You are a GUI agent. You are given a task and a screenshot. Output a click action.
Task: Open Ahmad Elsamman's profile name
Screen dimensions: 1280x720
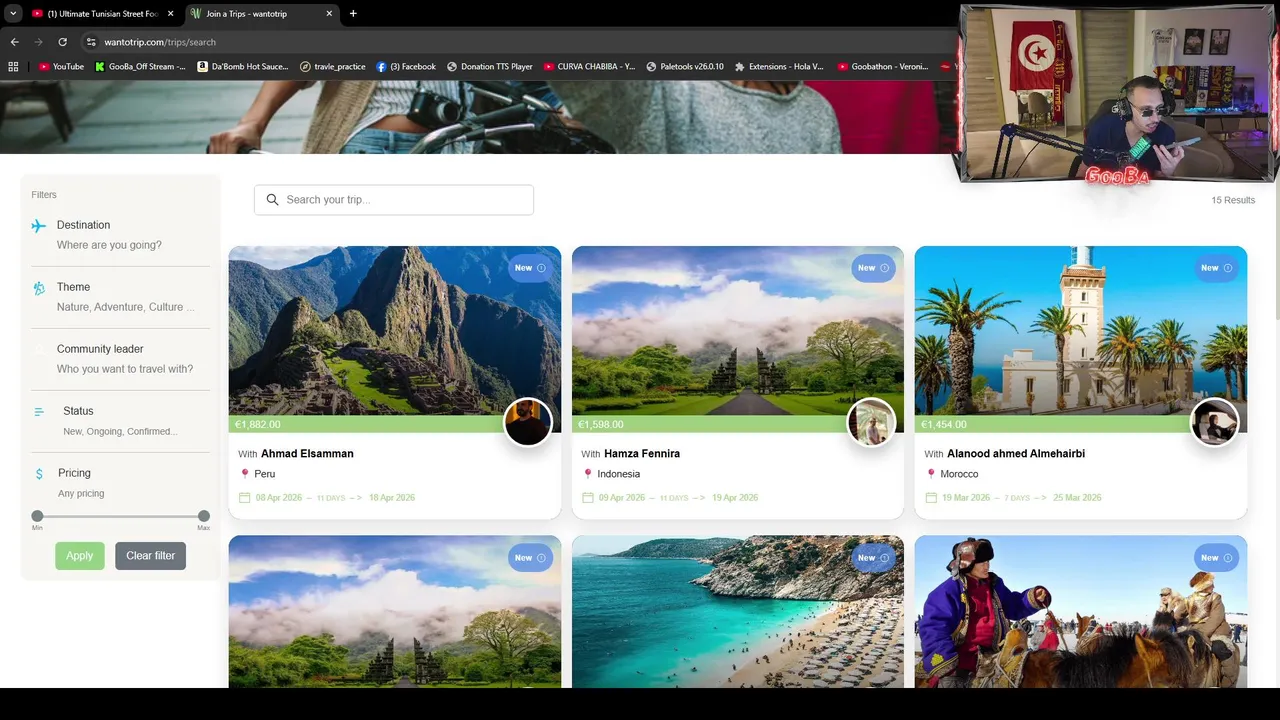(307, 454)
